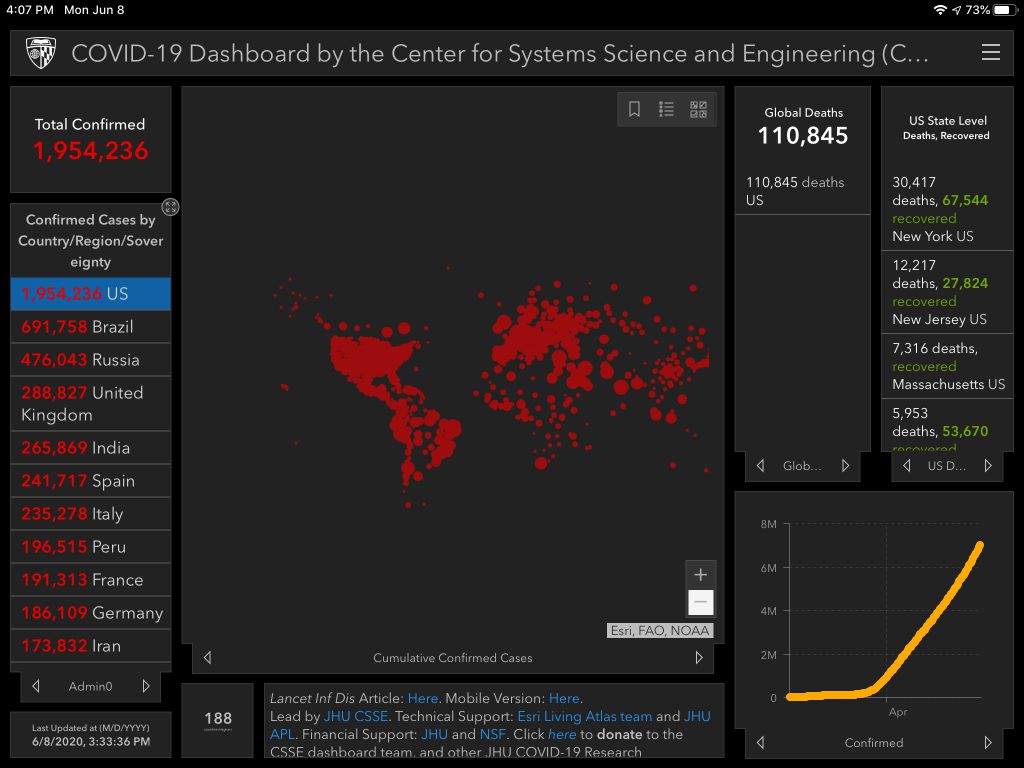The width and height of the screenshot is (1024, 768).
Task: Switch to next map after Cumulative Confirmed Cases
Action: pos(699,658)
